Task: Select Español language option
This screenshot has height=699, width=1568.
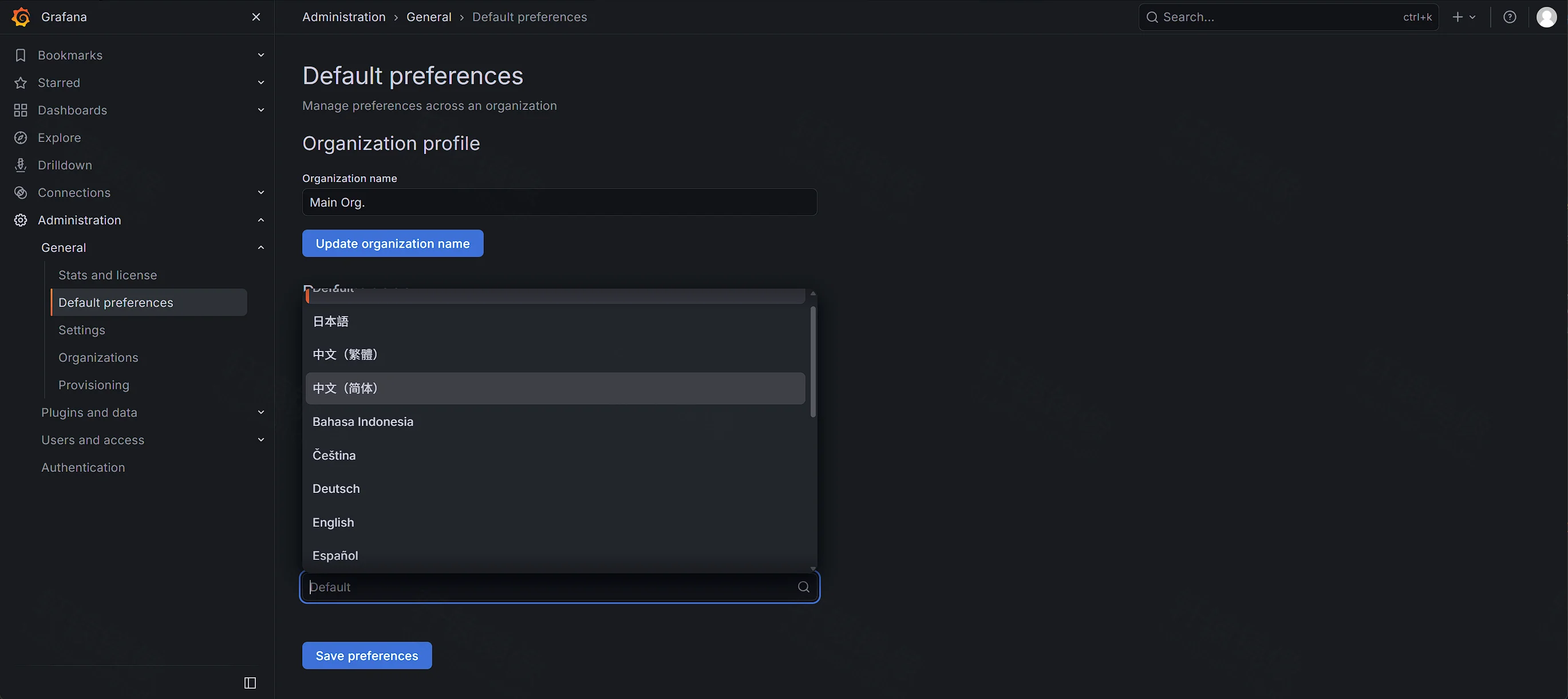Action: click(x=555, y=556)
